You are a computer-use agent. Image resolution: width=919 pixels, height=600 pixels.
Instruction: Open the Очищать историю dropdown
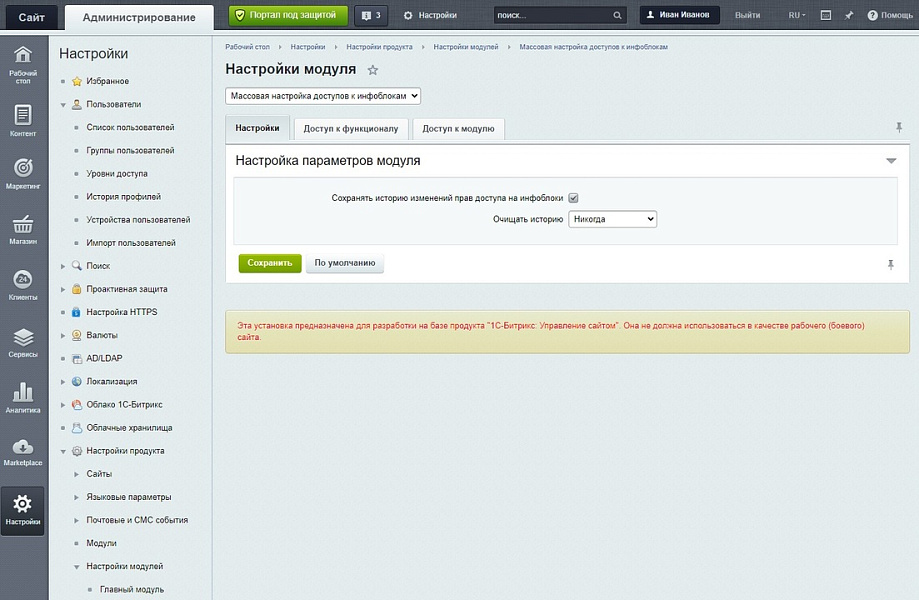[x=612, y=219]
